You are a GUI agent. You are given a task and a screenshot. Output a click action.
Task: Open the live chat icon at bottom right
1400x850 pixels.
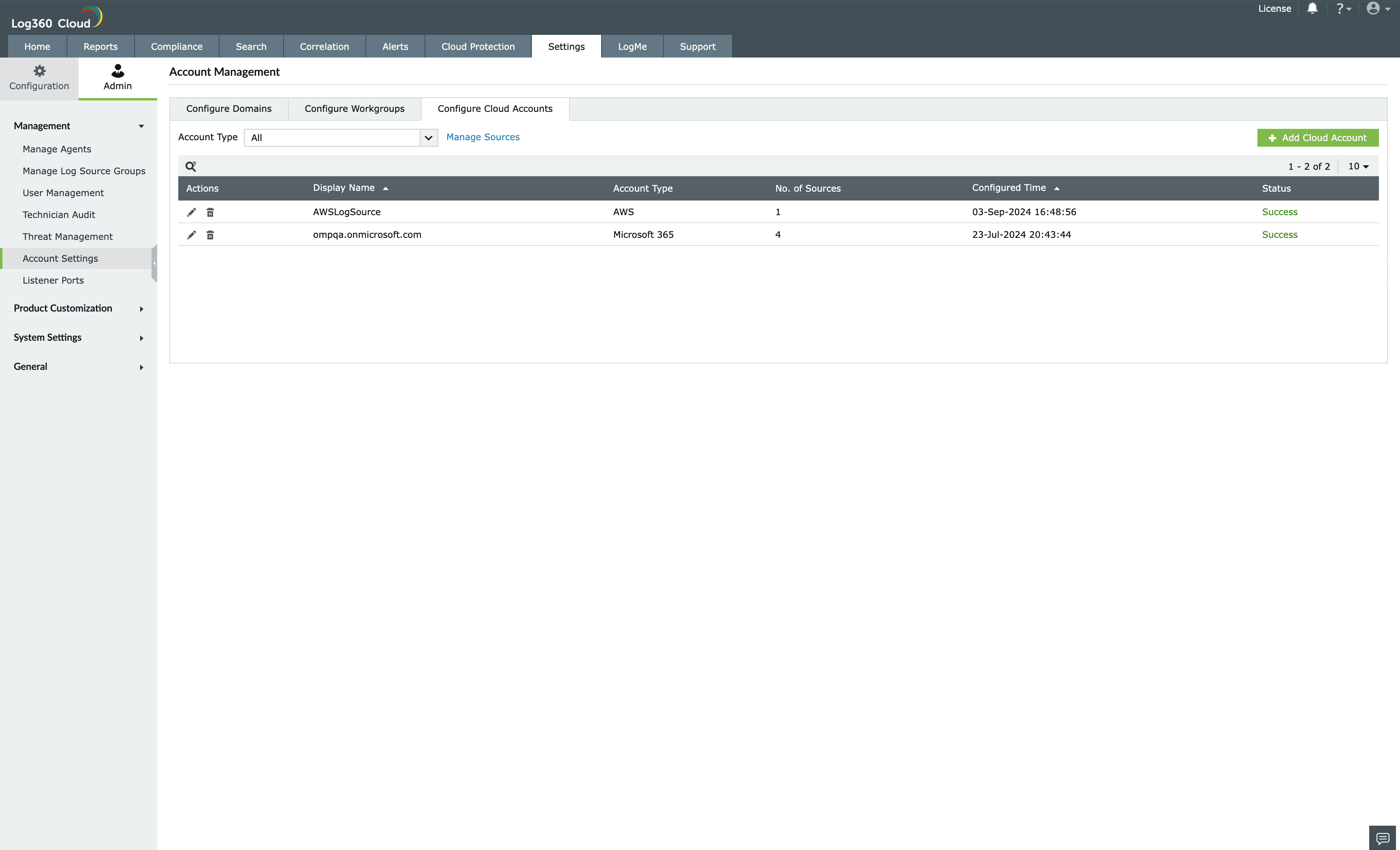(1383, 838)
